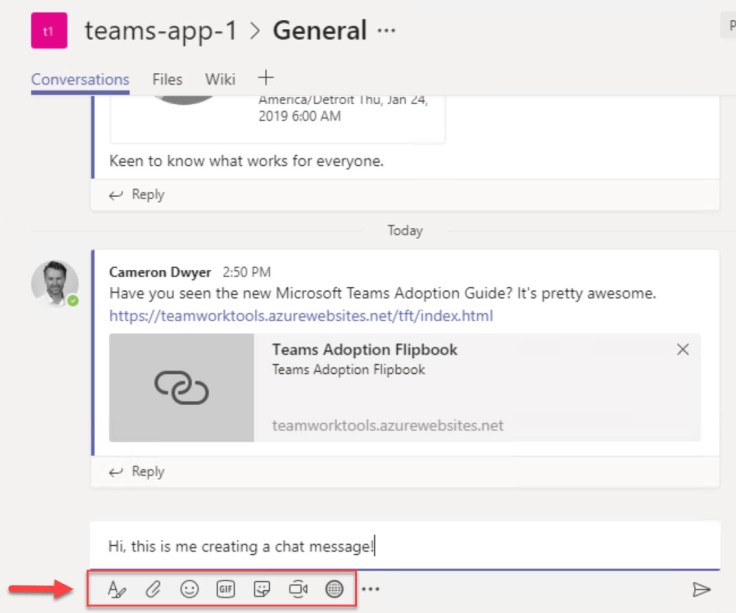Click Cameron Dwyer's profile picture
This screenshot has height=613, width=736.
coord(55,284)
